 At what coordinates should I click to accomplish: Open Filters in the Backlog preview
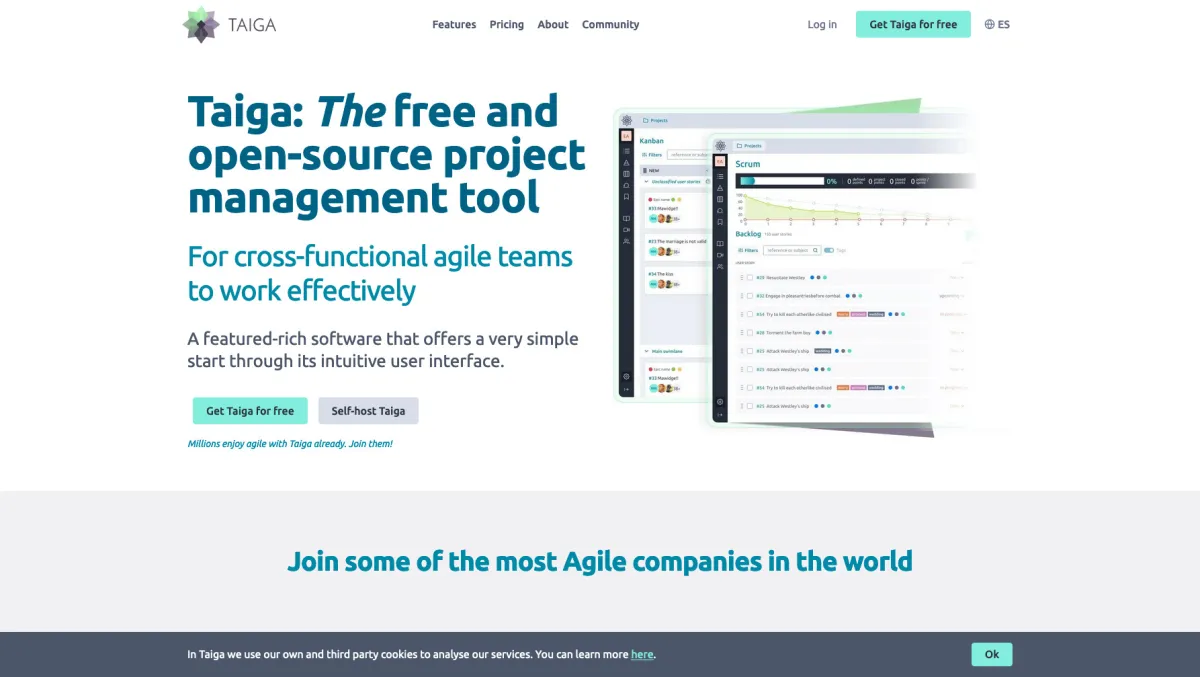748,250
